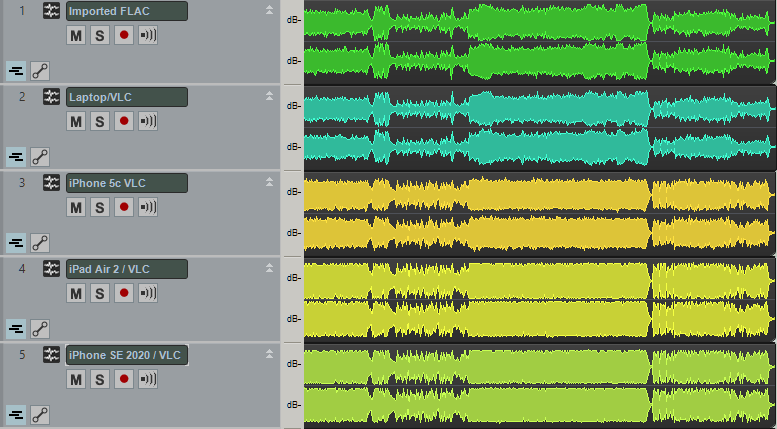Click track number 1 label
Viewport: 777px width, 429px height.
coord(22,10)
